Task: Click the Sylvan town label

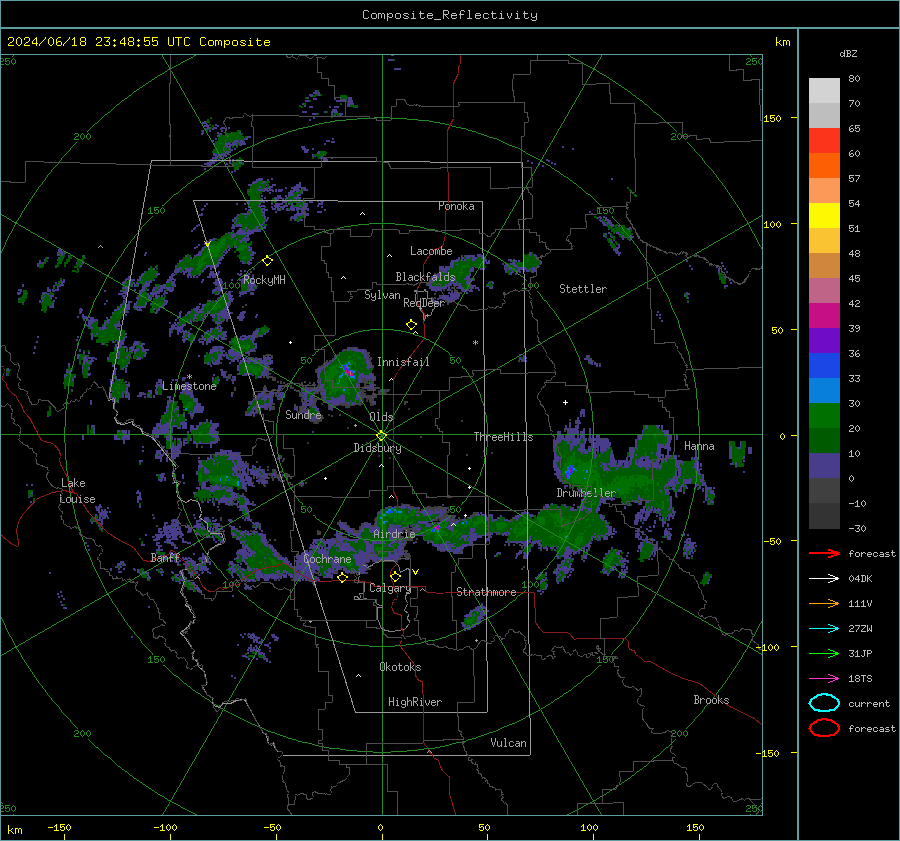Action: [382, 295]
